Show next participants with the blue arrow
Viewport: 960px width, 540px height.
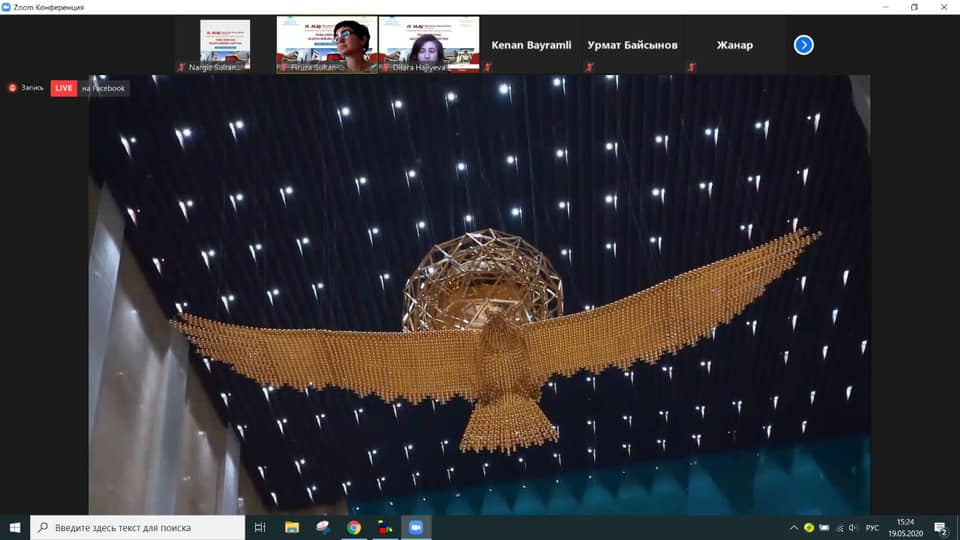(x=803, y=45)
